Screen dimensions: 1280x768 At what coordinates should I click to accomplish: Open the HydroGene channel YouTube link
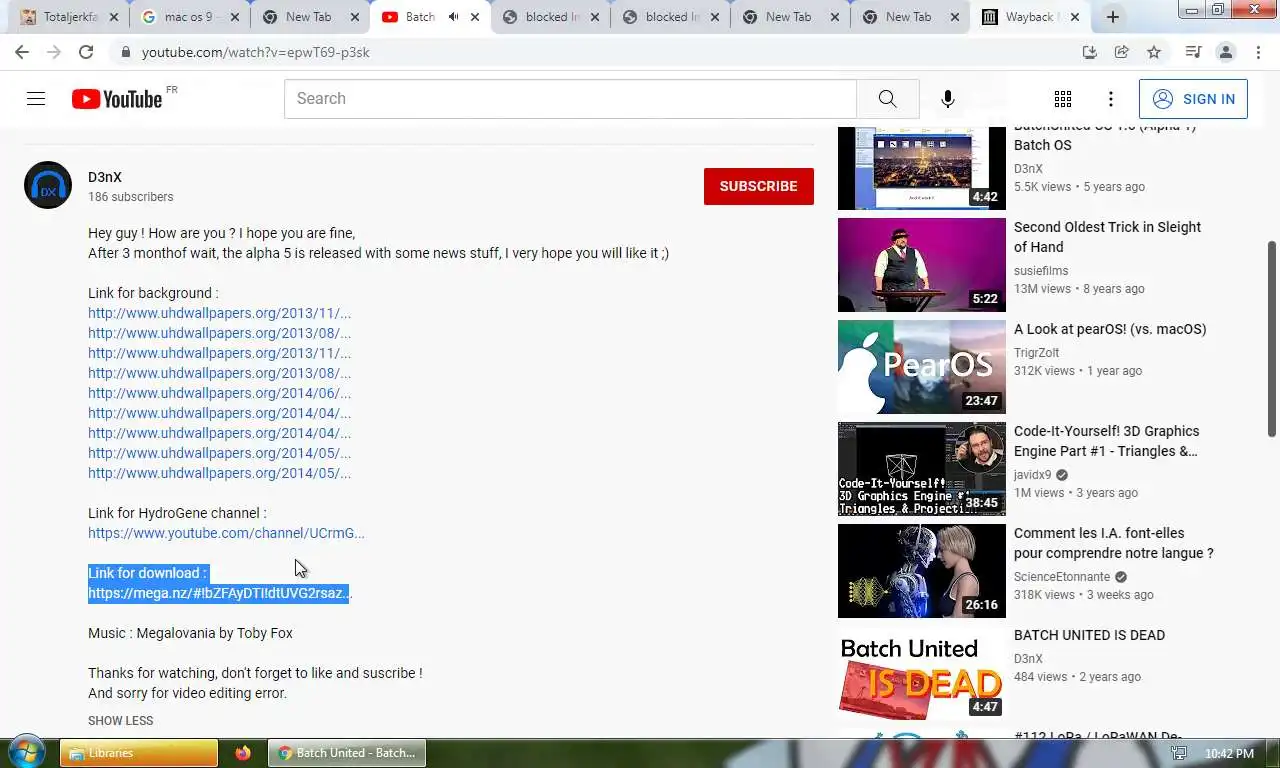coord(226,533)
